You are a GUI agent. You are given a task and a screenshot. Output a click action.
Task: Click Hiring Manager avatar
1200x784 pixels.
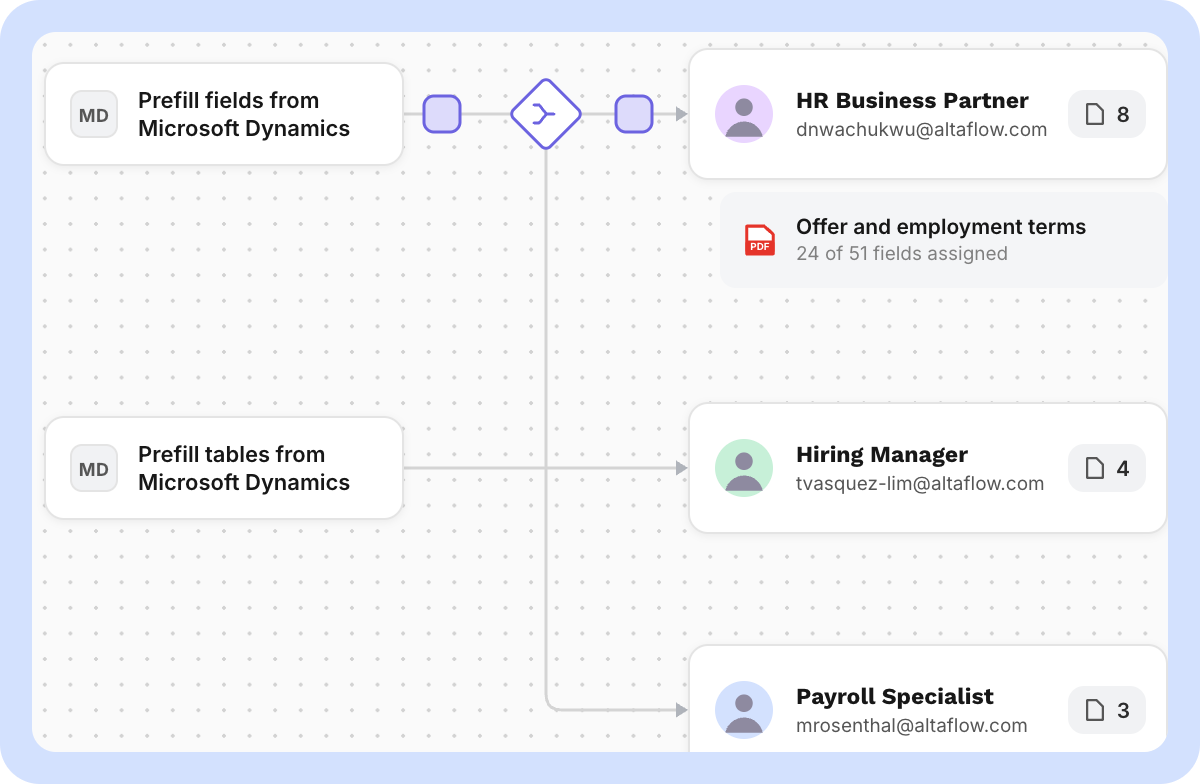[x=744, y=468]
